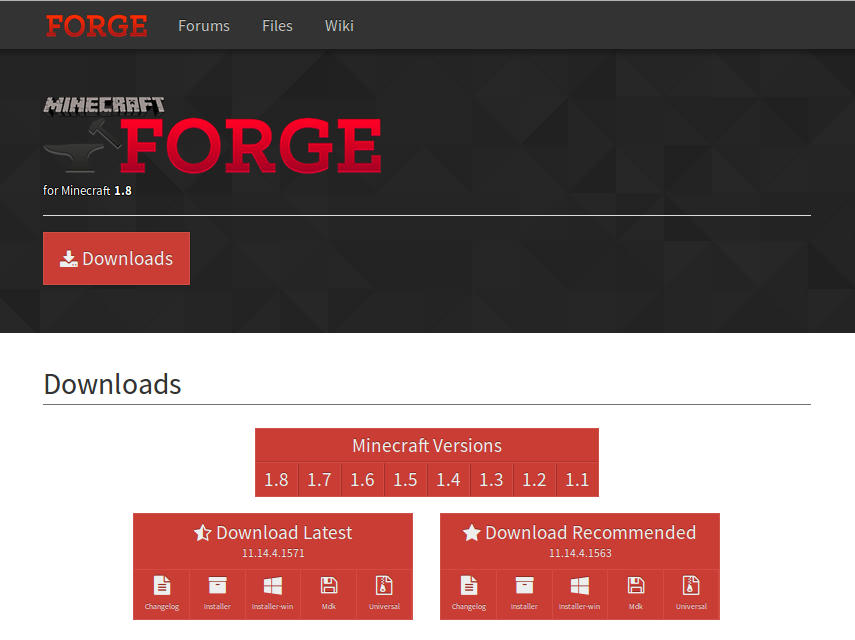The width and height of the screenshot is (855, 640).
Task: Select Minecraft version 1.2
Action: pos(534,480)
